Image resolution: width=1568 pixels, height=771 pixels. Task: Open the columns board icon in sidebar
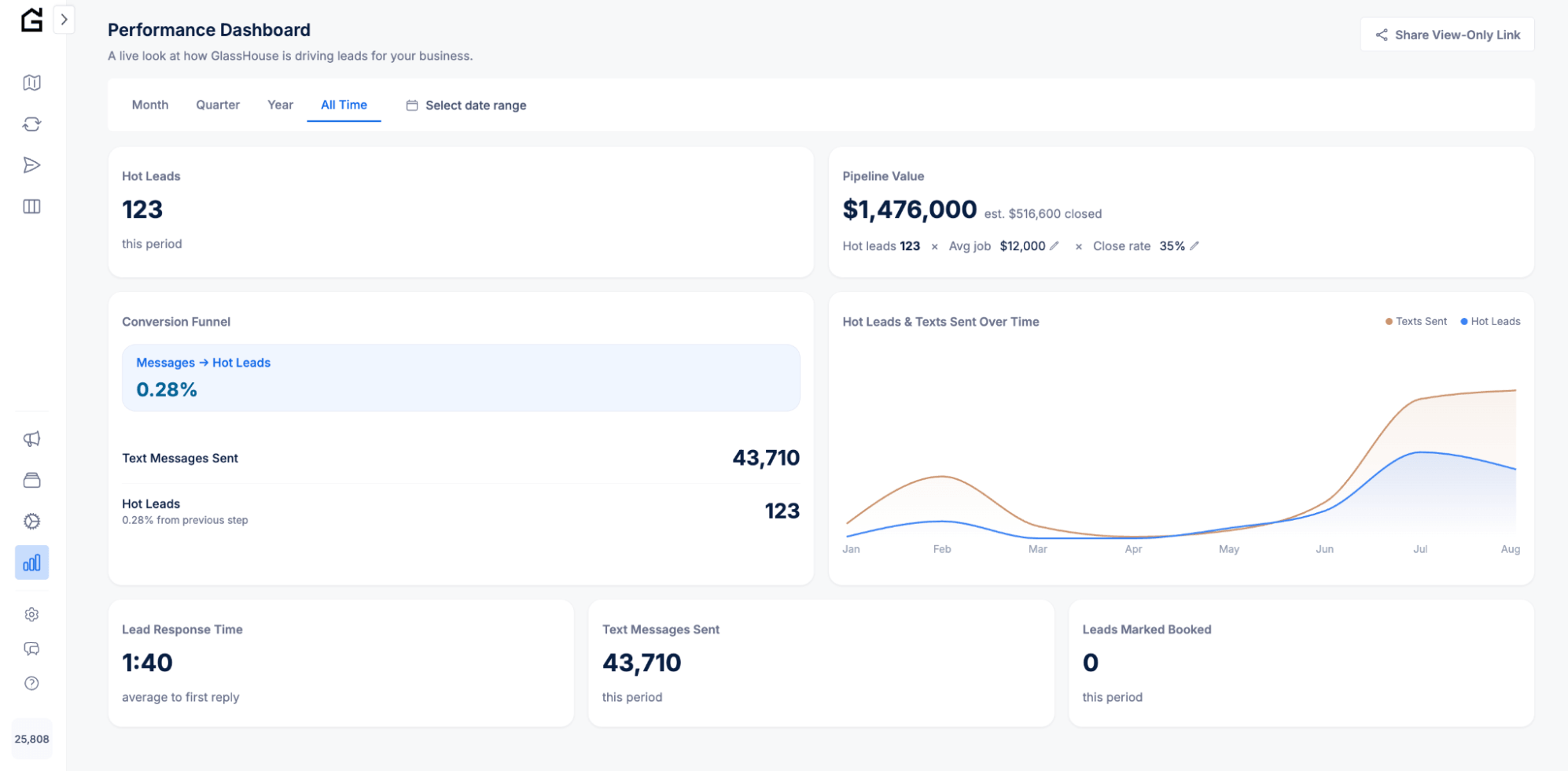click(32, 206)
